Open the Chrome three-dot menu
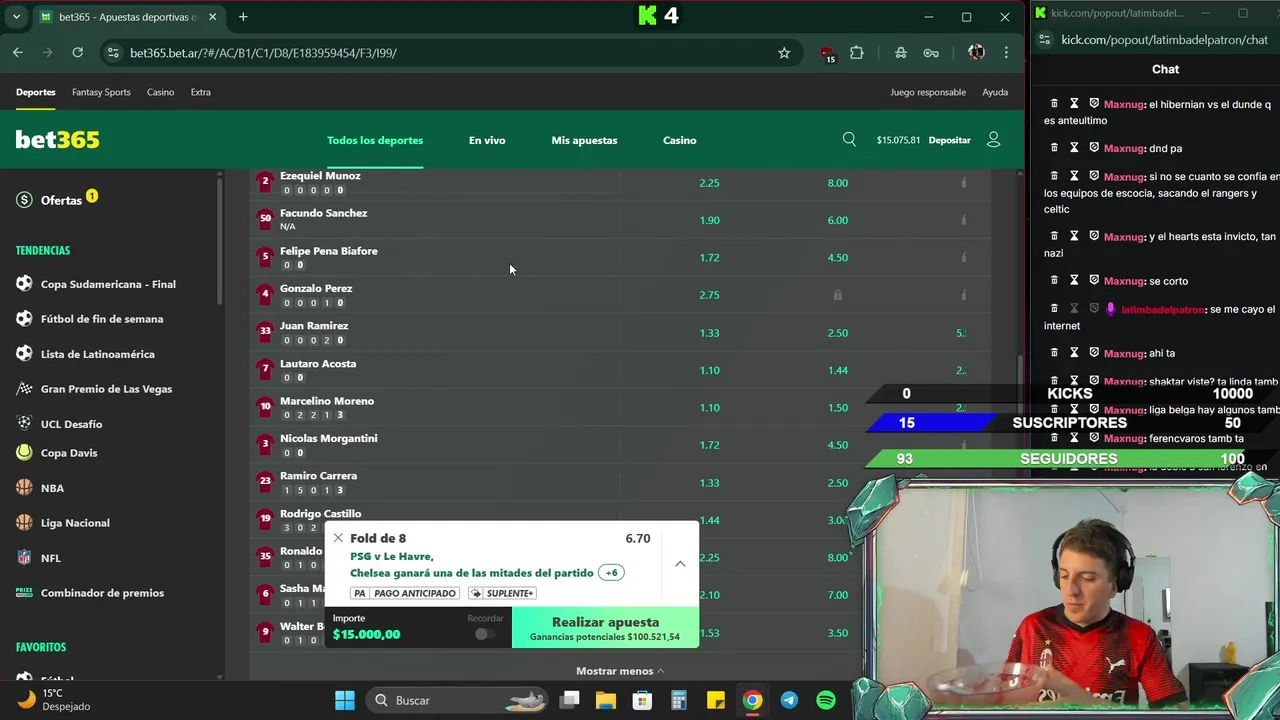This screenshot has height=720, width=1280. point(1006,53)
